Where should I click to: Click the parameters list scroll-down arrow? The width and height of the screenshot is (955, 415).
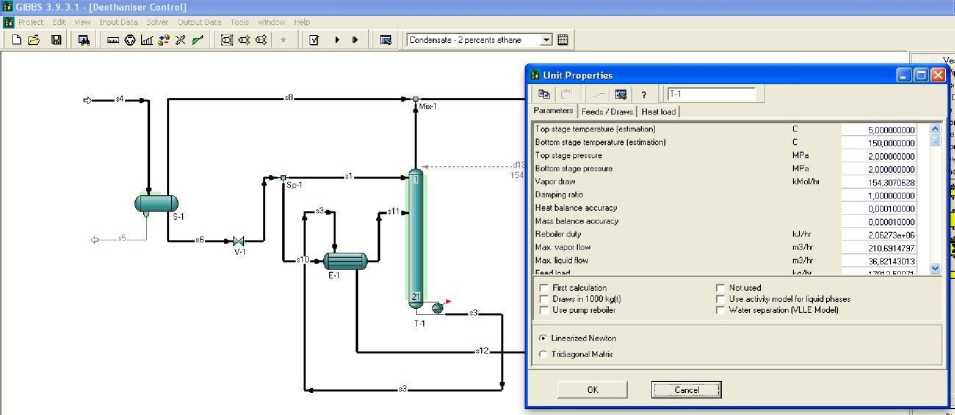point(936,268)
